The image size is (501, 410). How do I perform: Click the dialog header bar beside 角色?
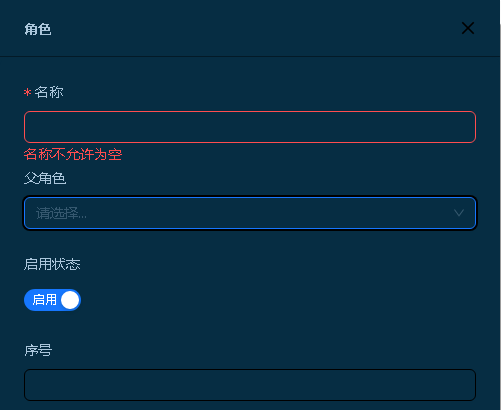[250, 28]
